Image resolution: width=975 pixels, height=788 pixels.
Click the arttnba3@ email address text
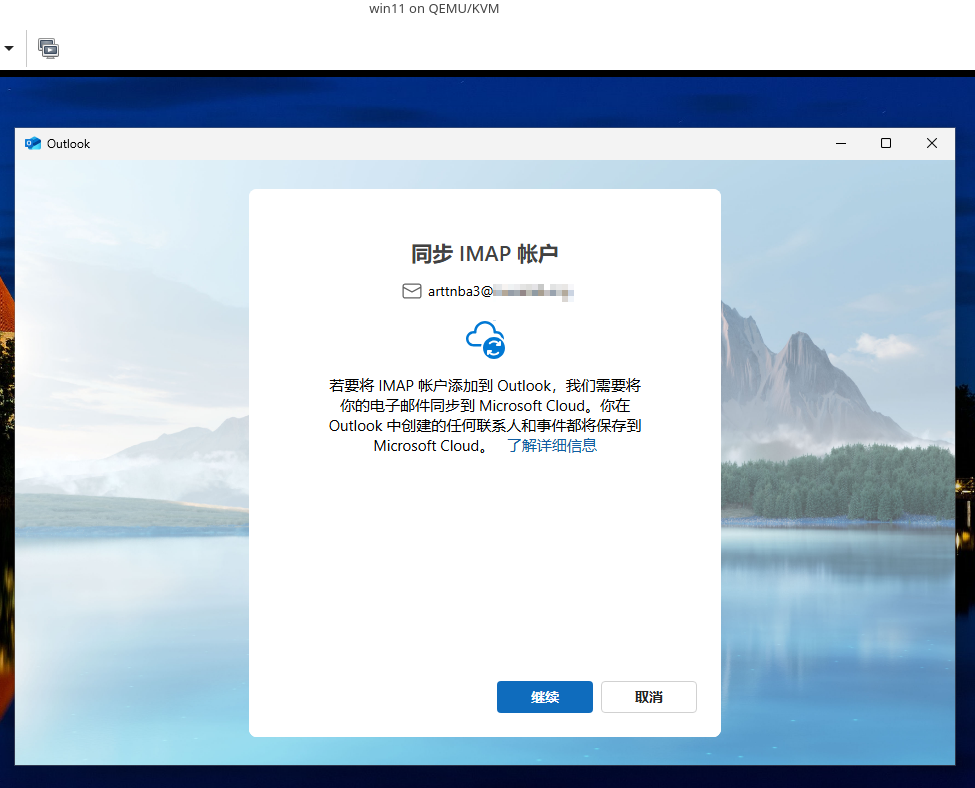click(501, 291)
